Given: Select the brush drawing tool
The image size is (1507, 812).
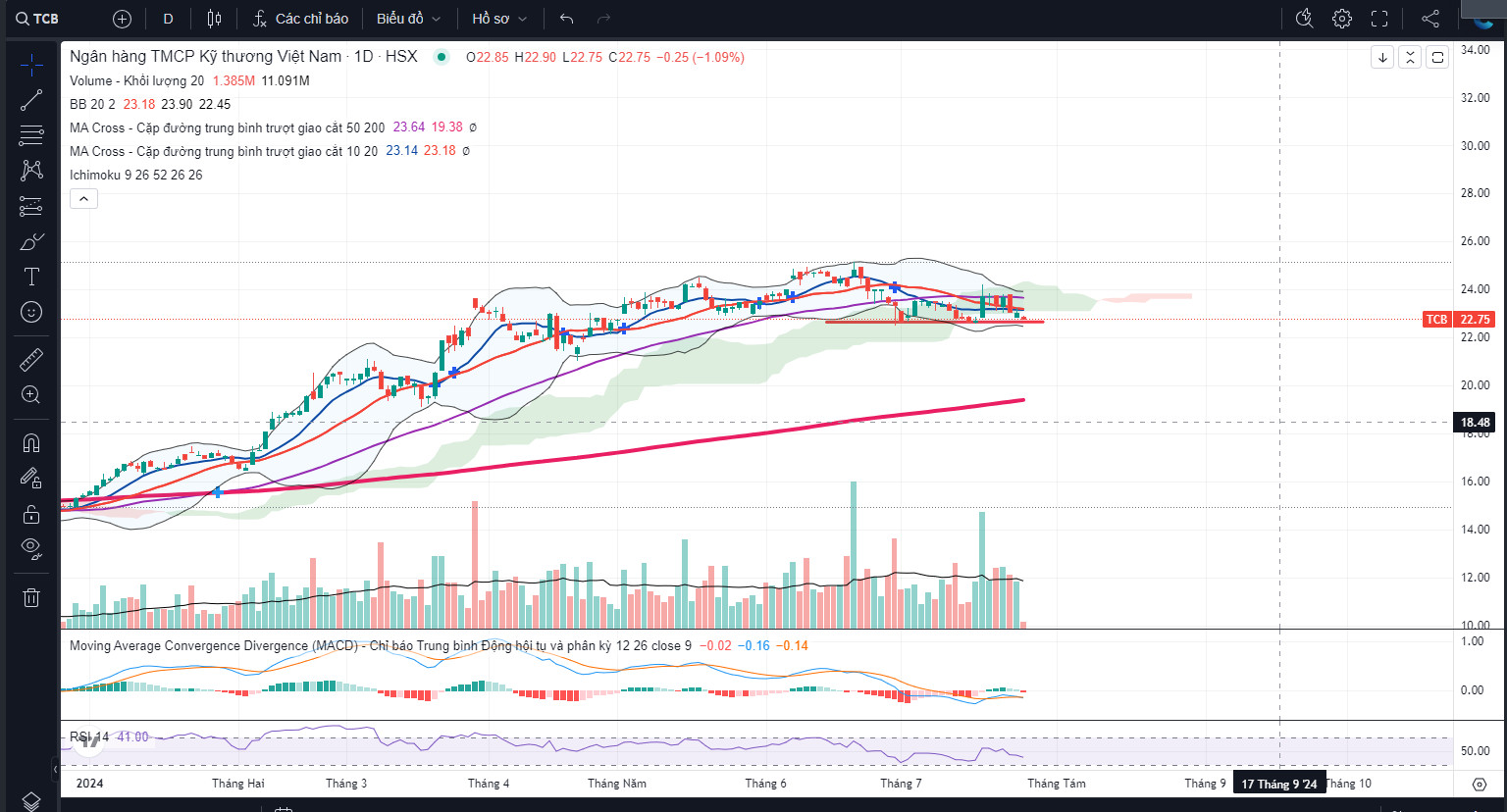Looking at the screenshot, I should coord(31,241).
